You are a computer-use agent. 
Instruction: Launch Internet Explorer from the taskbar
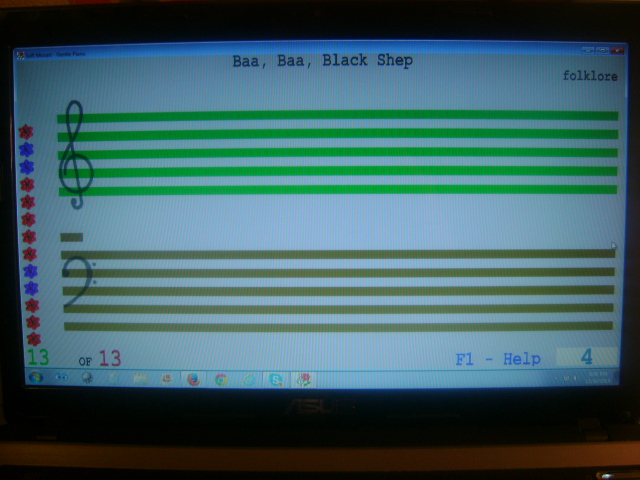[249, 380]
